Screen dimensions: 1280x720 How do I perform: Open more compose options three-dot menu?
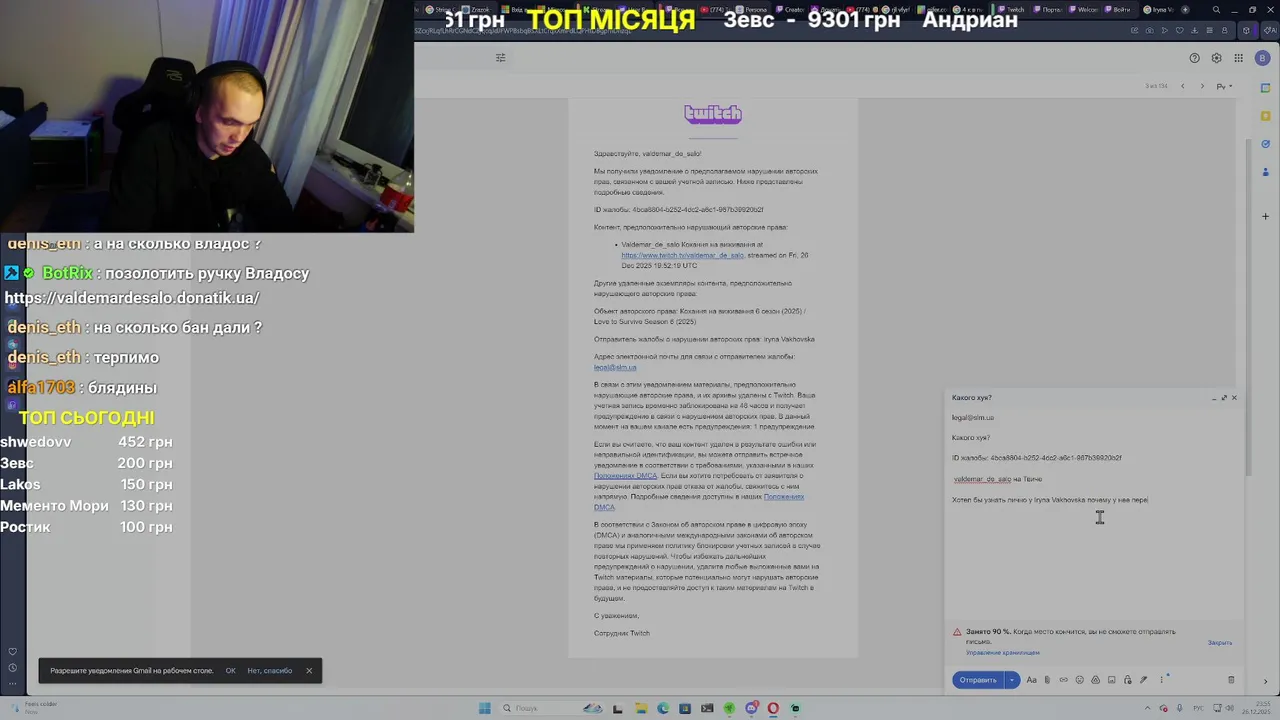(1161, 680)
